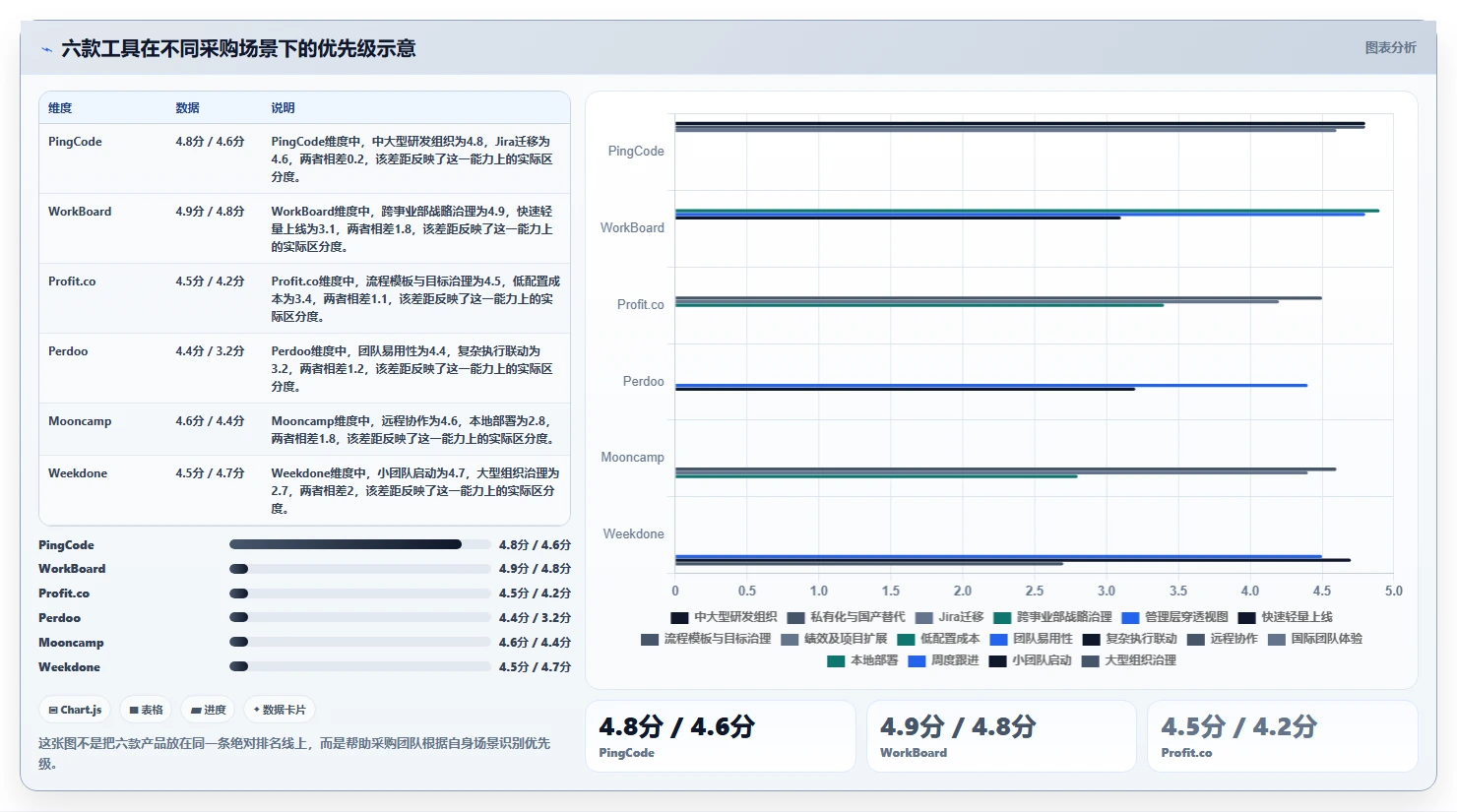Open the WorkBoard 4.9分 / 4.8分 score card

point(1001,736)
